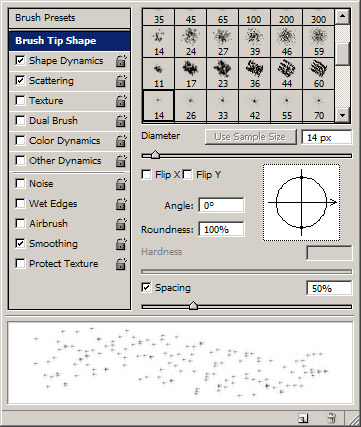Toggle the lock icon for Noise

click(x=121, y=184)
